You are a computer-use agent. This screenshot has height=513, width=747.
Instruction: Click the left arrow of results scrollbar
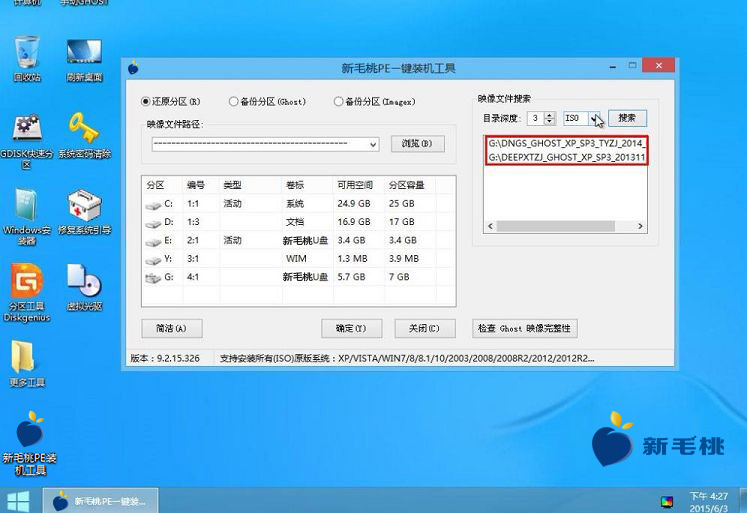click(491, 226)
